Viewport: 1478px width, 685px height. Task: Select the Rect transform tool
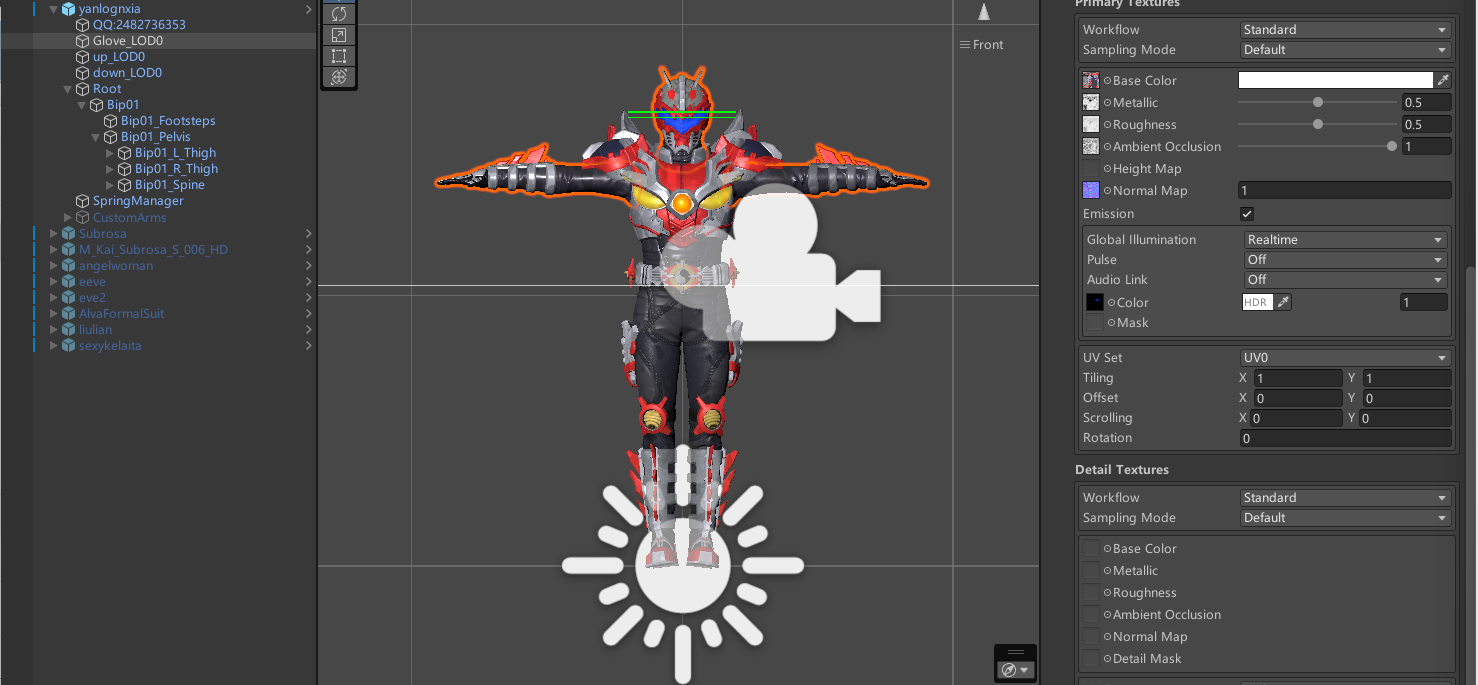pyautogui.click(x=339, y=56)
